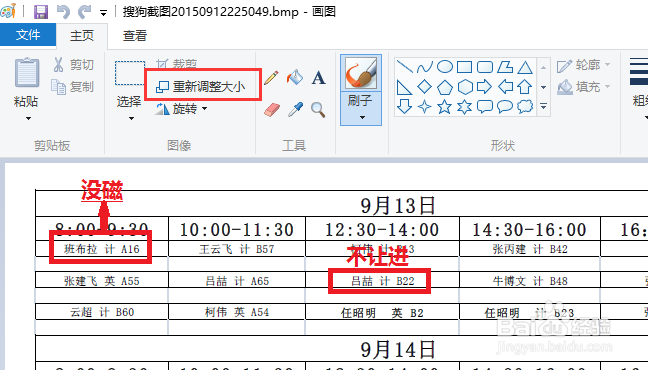Select the Oval callout shape
This screenshot has height=370, width=648.
505,107
